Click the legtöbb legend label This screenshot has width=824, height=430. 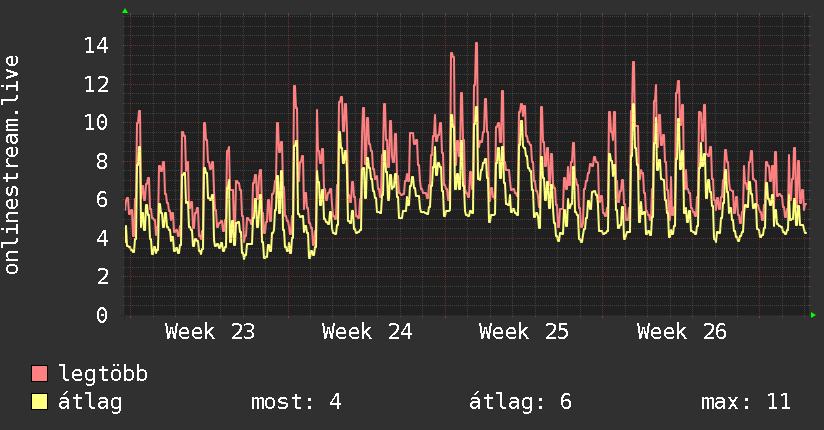pos(103,374)
